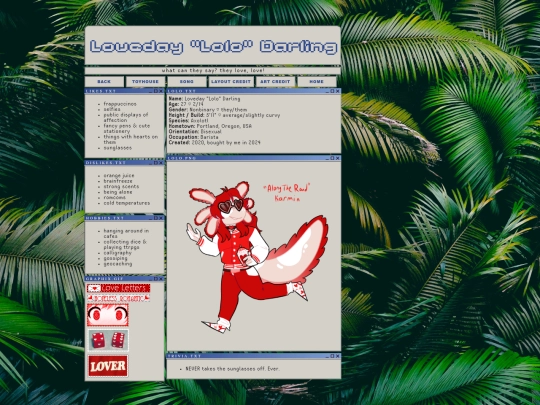
Task: Minimize the LOLO.PNG window
Action: pyautogui.click(x=327, y=158)
